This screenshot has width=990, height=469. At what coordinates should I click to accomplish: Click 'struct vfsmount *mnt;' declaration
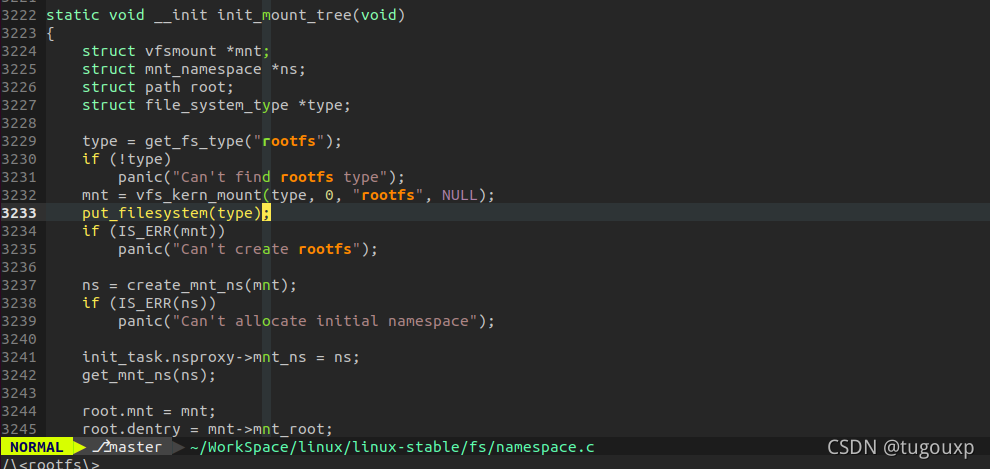(176, 51)
